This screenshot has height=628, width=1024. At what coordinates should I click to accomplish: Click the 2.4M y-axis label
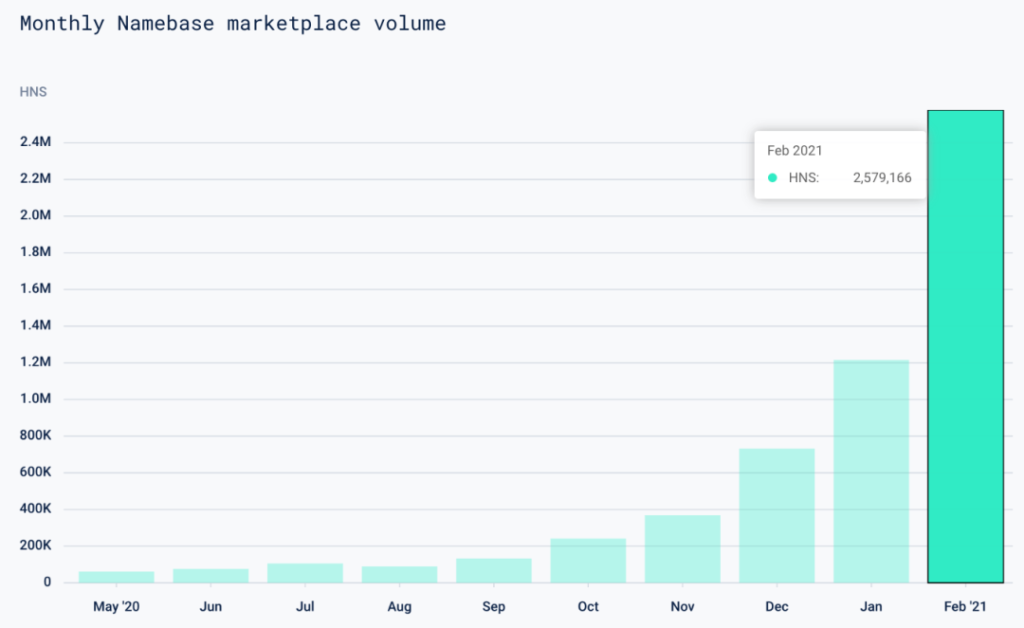coord(35,142)
